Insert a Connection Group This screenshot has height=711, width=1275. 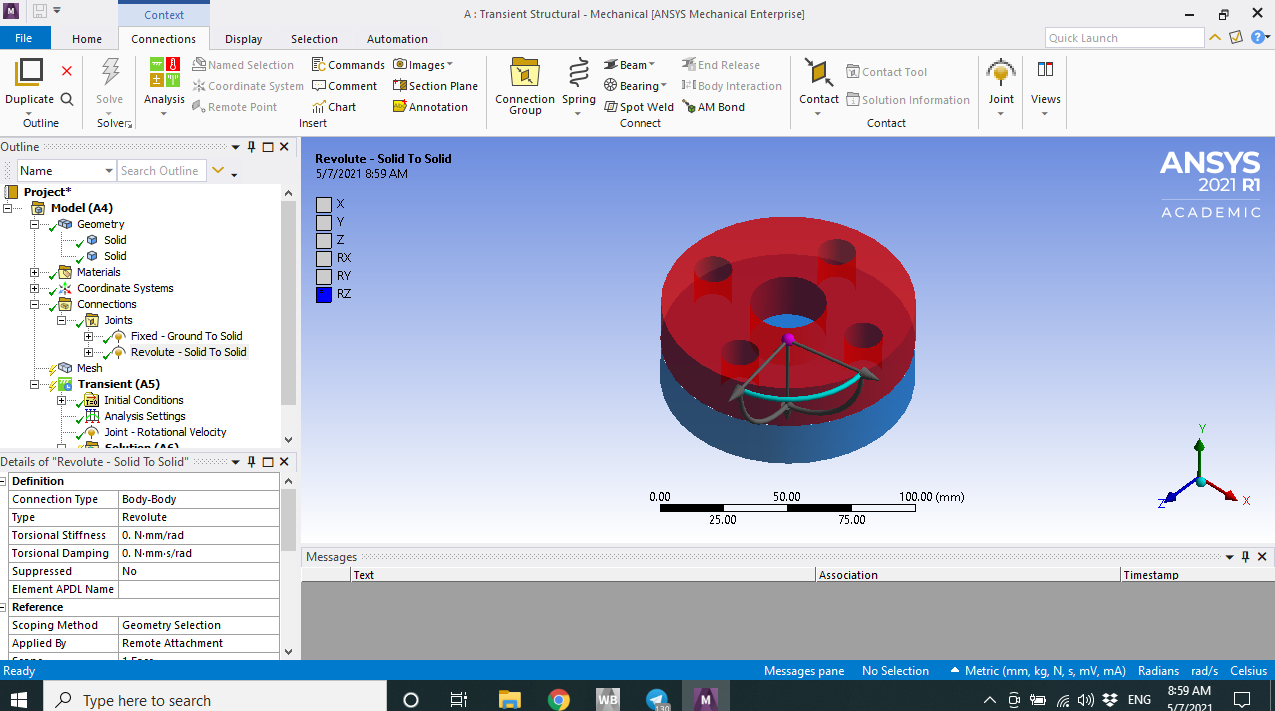525,86
